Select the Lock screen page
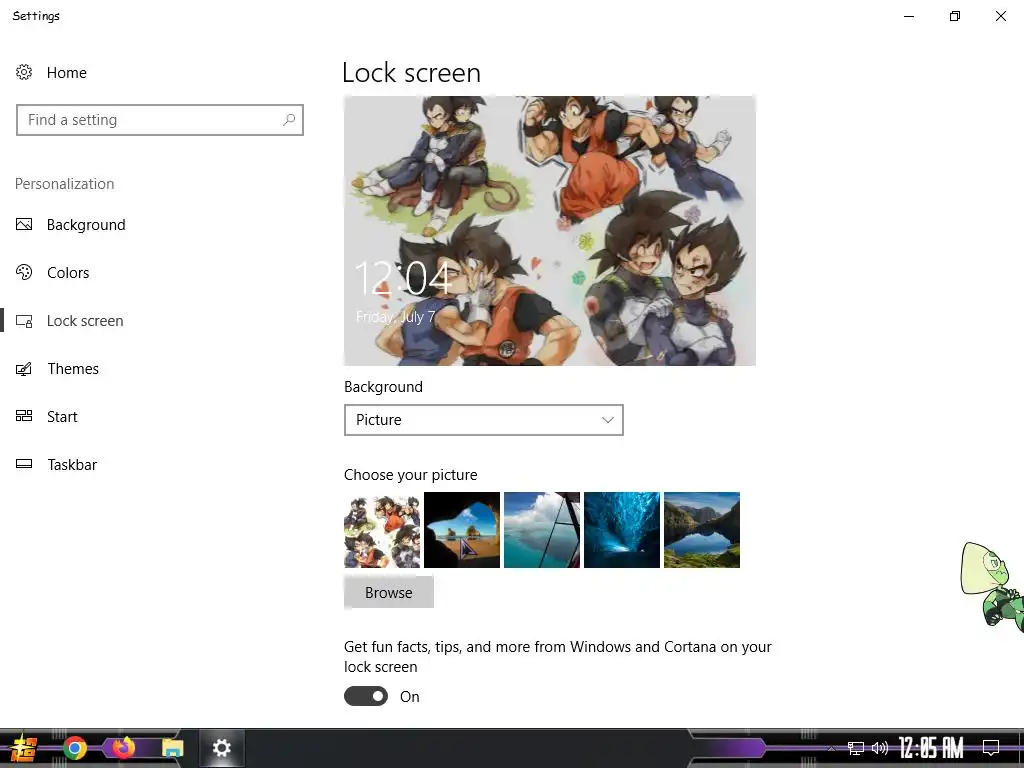The height and width of the screenshot is (768, 1024). [x=85, y=321]
